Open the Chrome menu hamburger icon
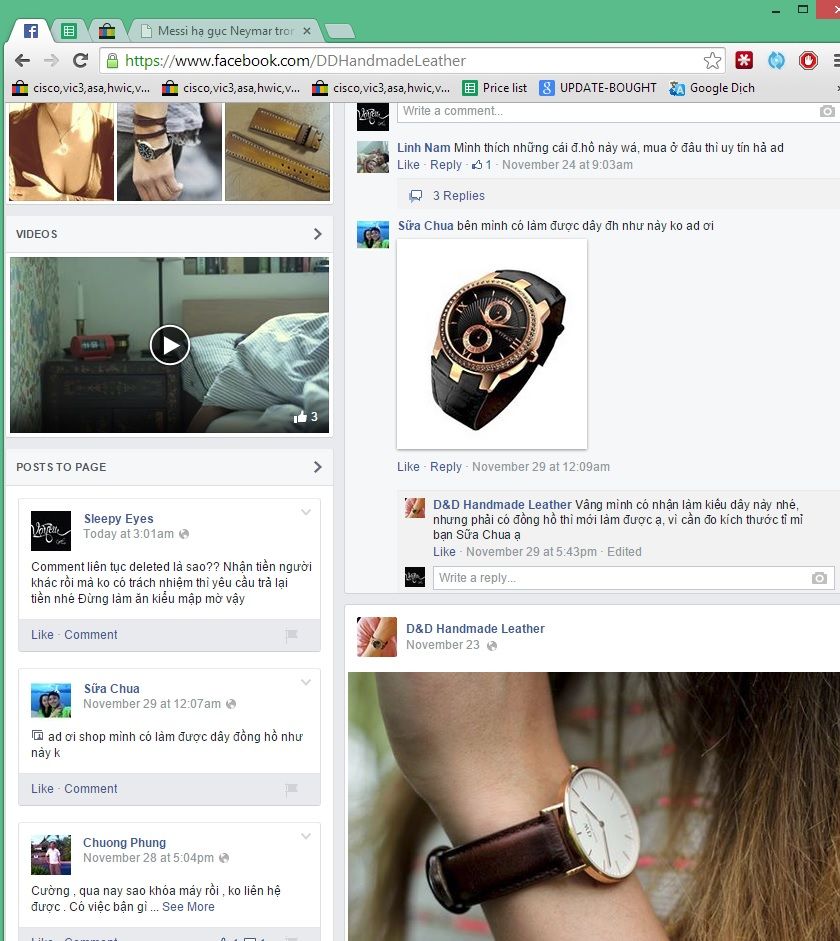 coord(834,61)
